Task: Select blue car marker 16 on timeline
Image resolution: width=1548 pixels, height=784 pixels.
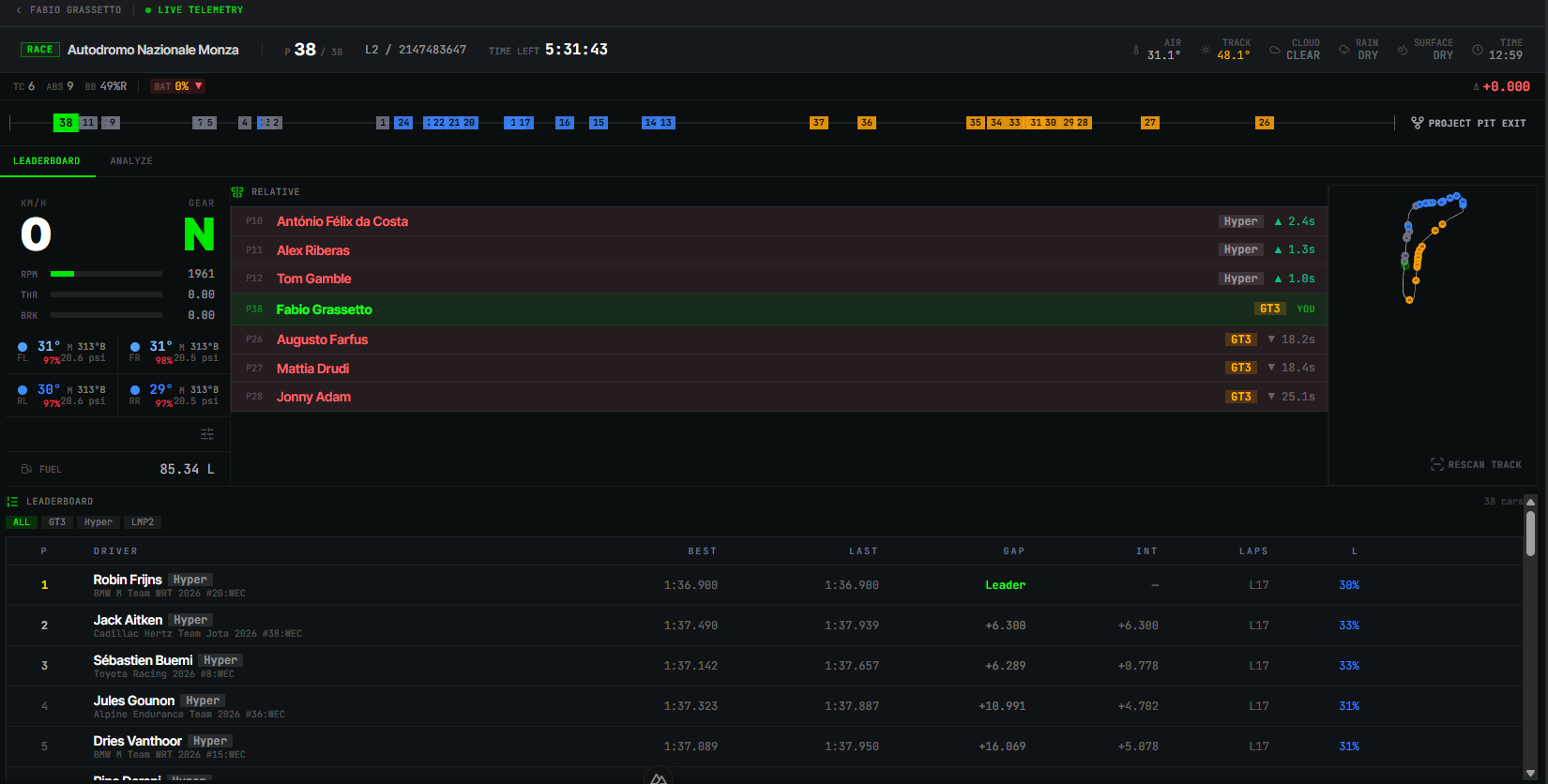Action: (564, 123)
